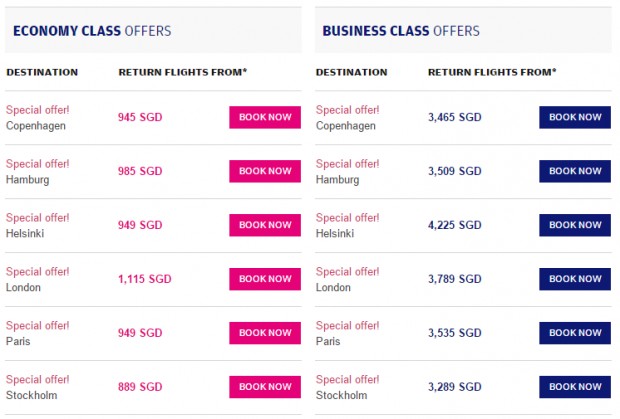
Task: Click the 945 SGD economy price
Action: [140, 117]
